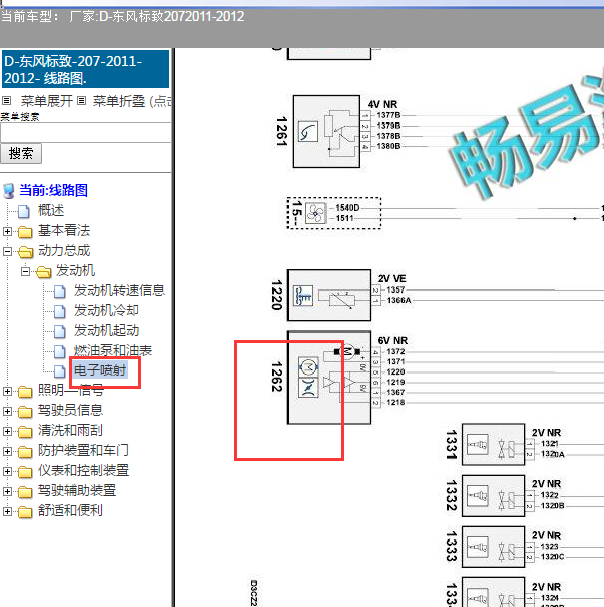Expand the 舒适和便利 folder
Image resolution: width=604 pixels, height=607 pixels.
pyautogui.click(x=7, y=512)
